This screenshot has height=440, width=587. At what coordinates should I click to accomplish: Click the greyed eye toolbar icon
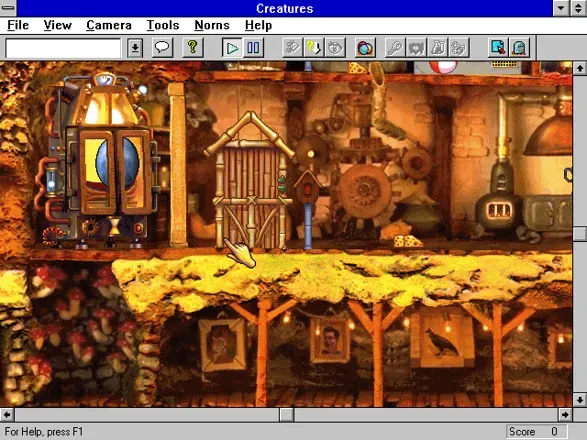(x=335, y=48)
